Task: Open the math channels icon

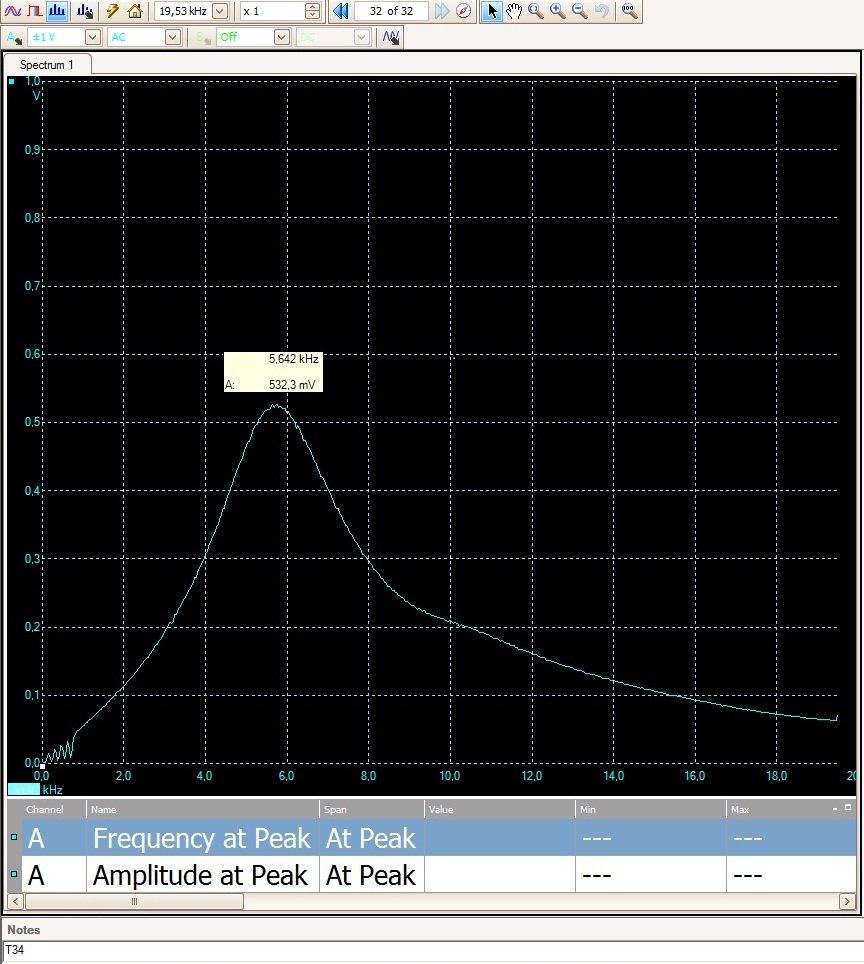Action: click(390, 38)
